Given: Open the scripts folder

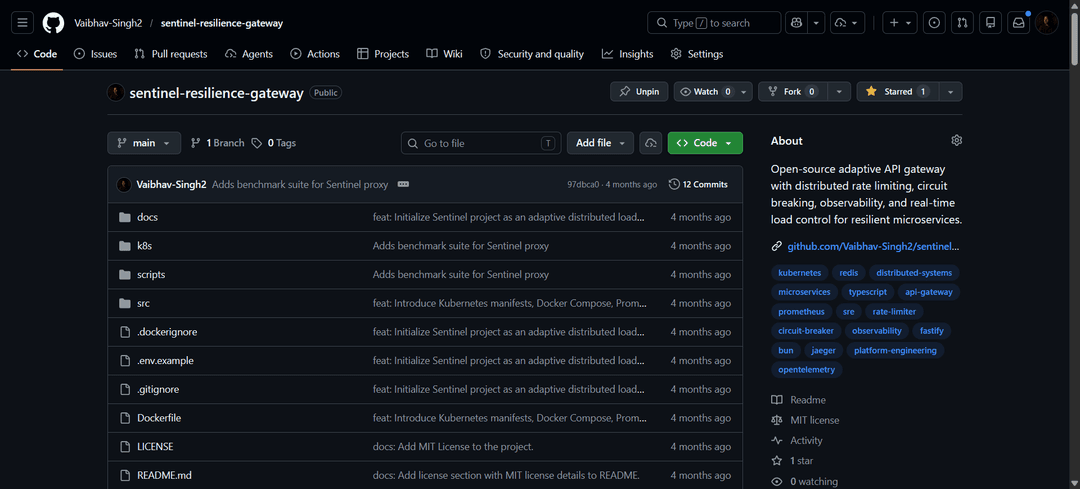Looking at the screenshot, I should pos(151,275).
